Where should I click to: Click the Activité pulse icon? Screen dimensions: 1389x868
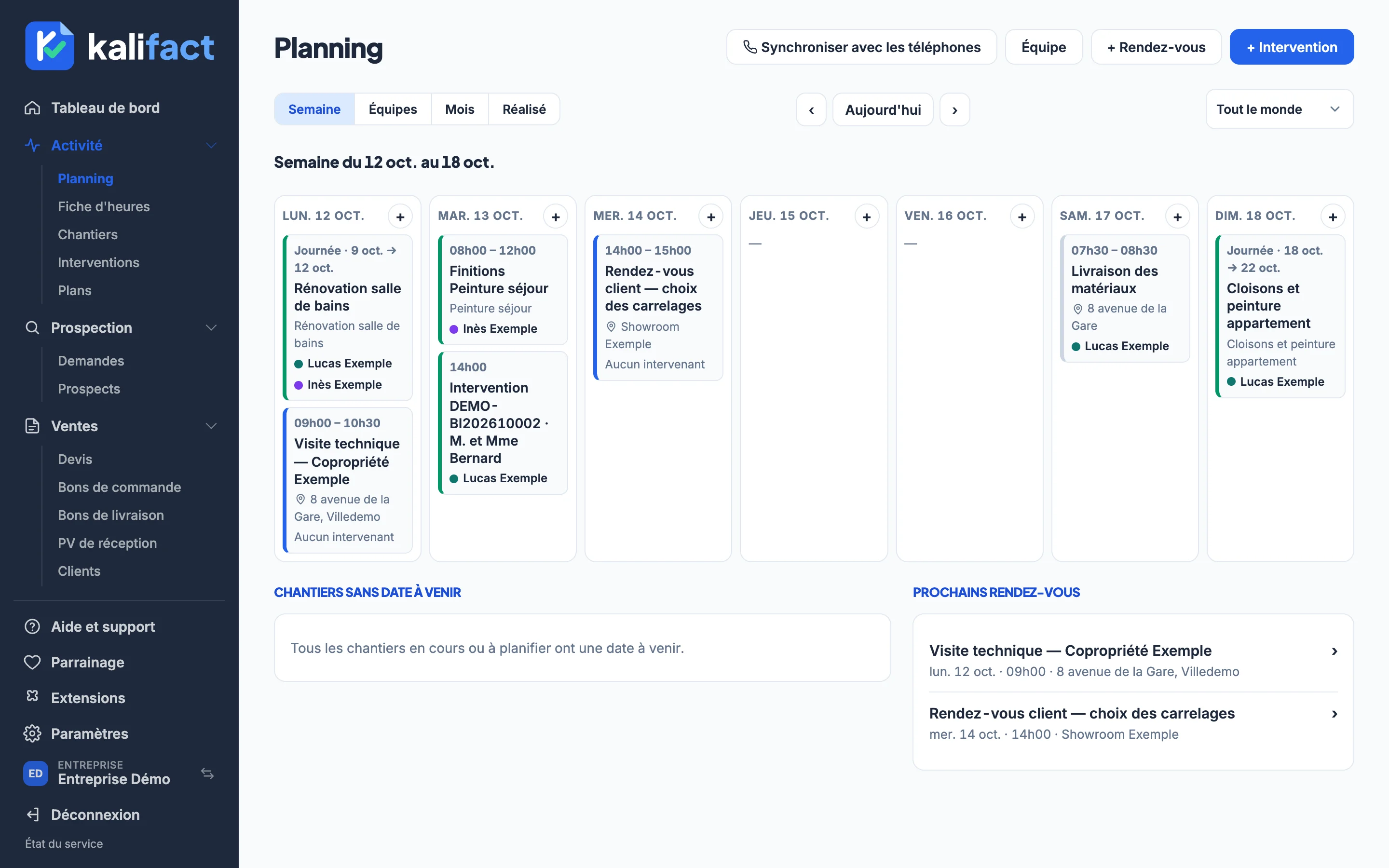(32, 145)
